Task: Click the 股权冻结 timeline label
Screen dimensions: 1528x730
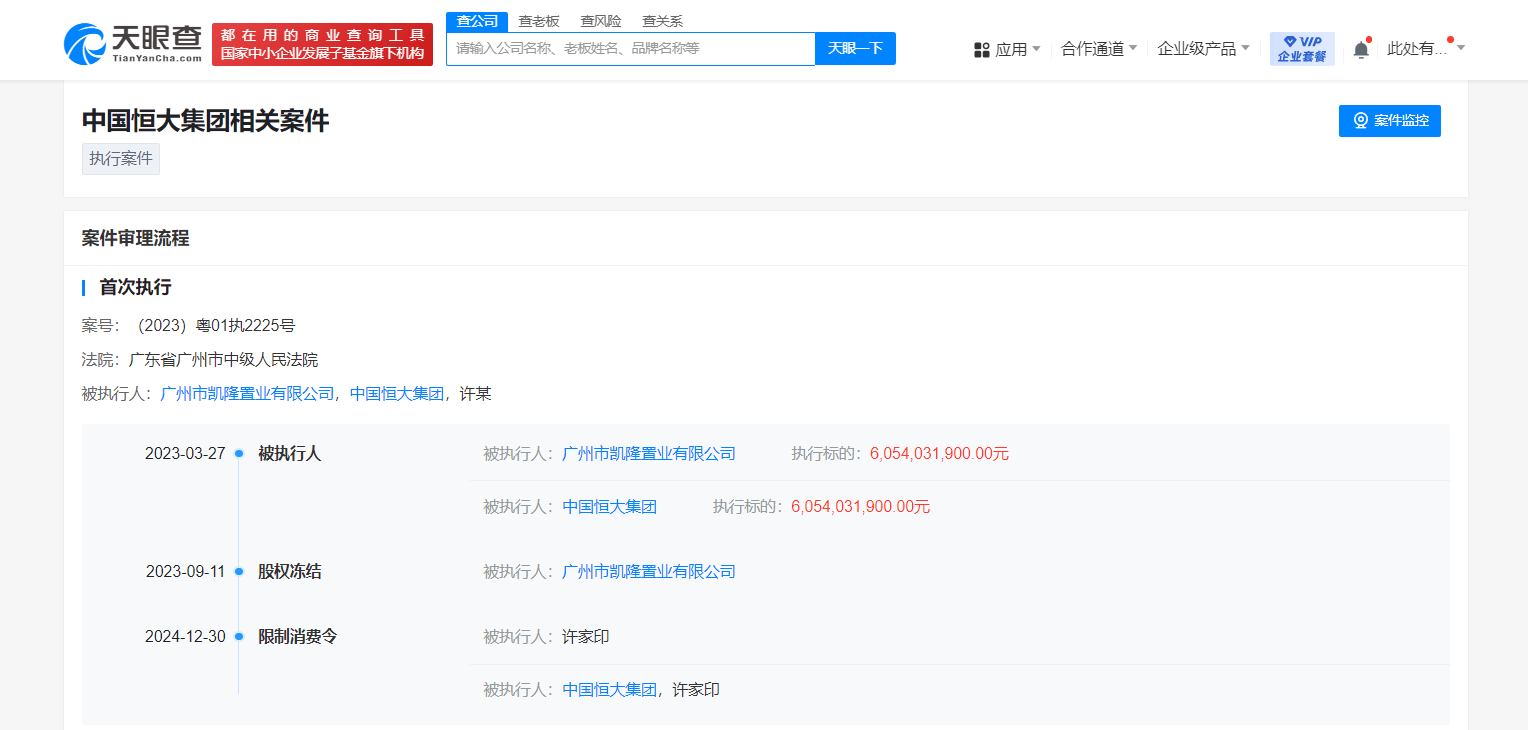Action: pyautogui.click(x=290, y=572)
